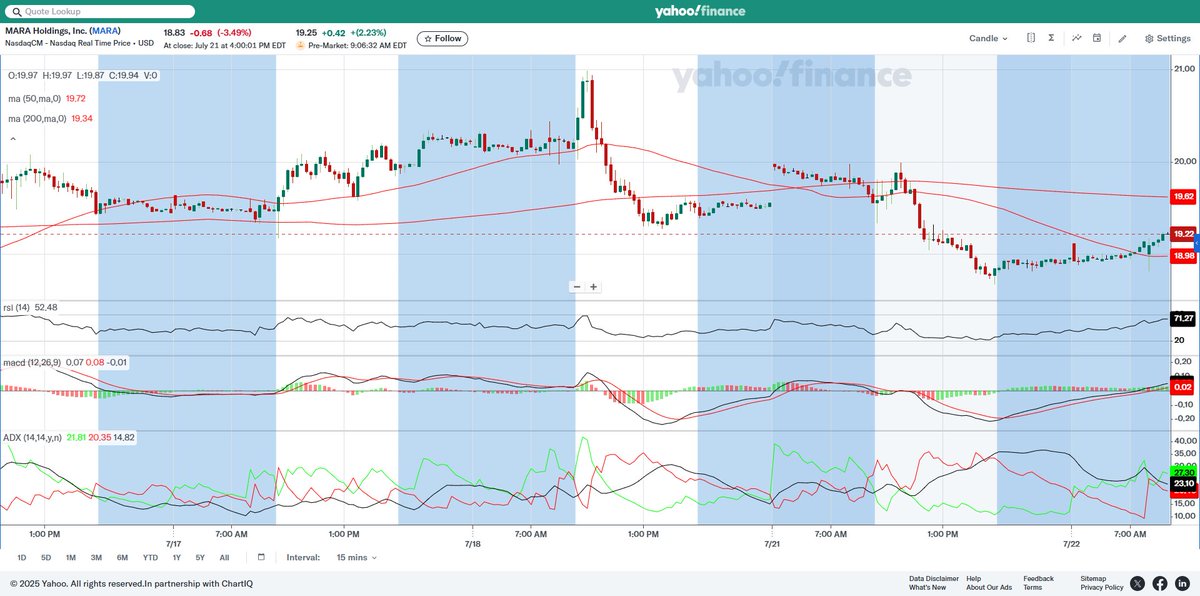The height and width of the screenshot is (596, 1200).
Task: Open Sitemap footer link
Action: 1093,578
